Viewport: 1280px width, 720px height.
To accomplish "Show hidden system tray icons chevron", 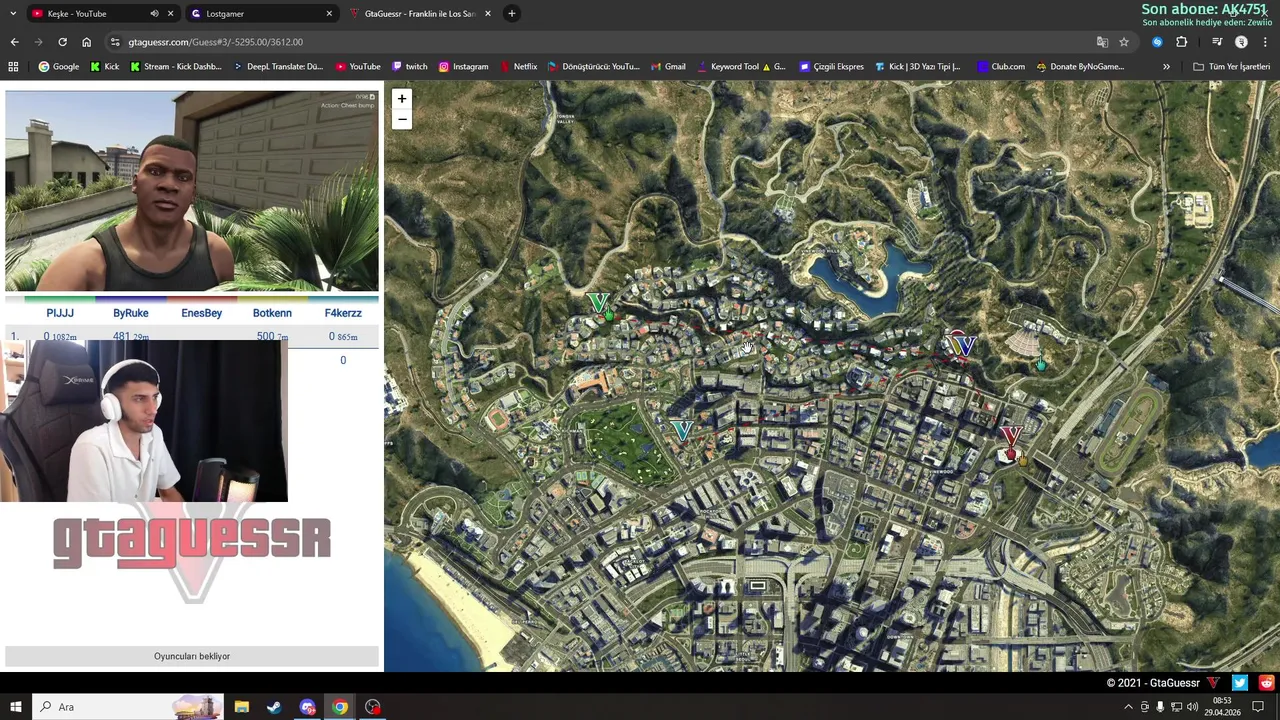I will [x=1128, y=707].
